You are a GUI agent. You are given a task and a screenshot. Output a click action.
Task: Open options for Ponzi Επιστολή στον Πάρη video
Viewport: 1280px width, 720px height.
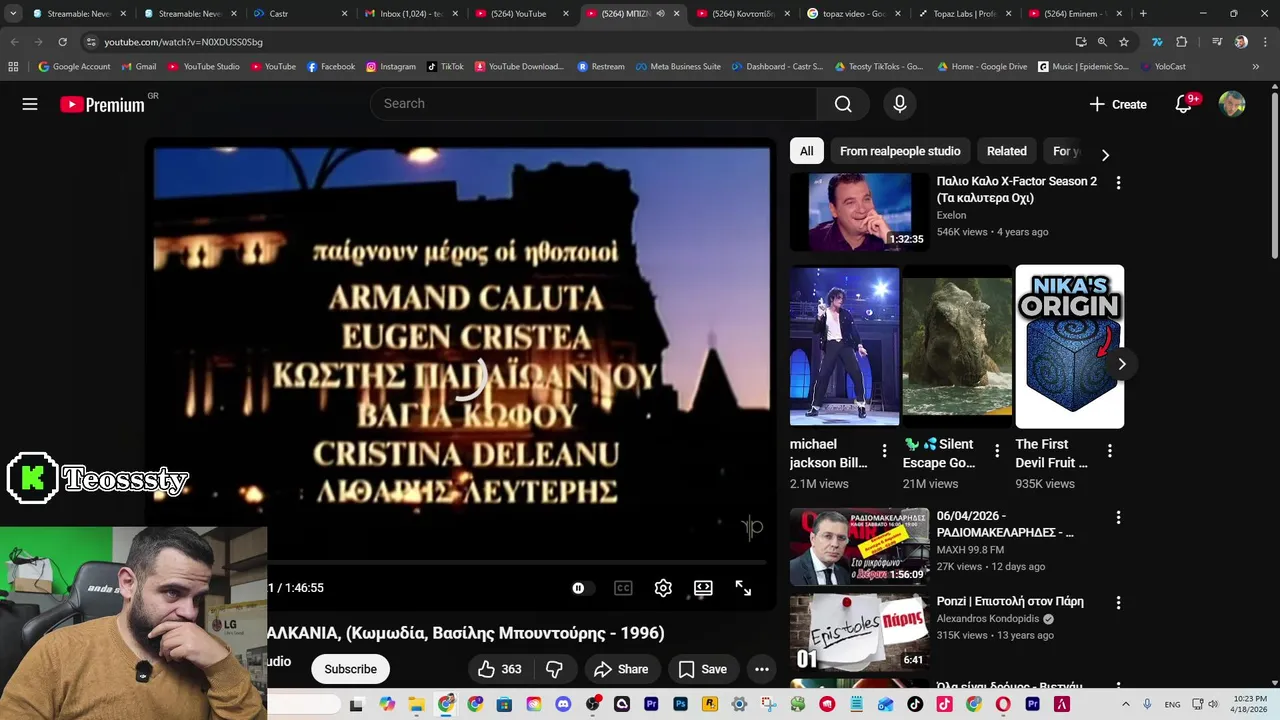[1118, 603]
